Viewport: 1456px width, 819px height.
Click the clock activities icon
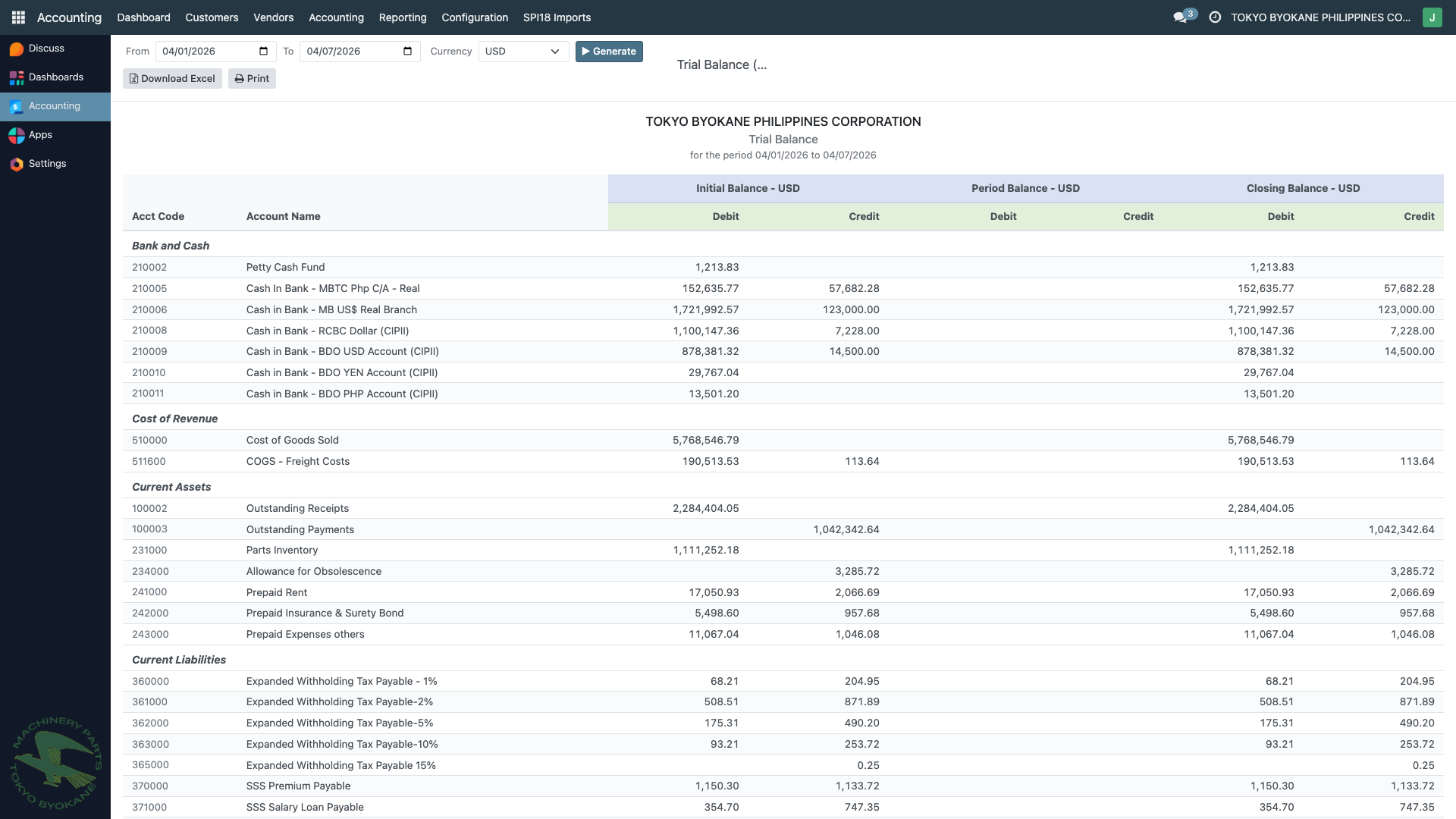(x=1215, y=17)
